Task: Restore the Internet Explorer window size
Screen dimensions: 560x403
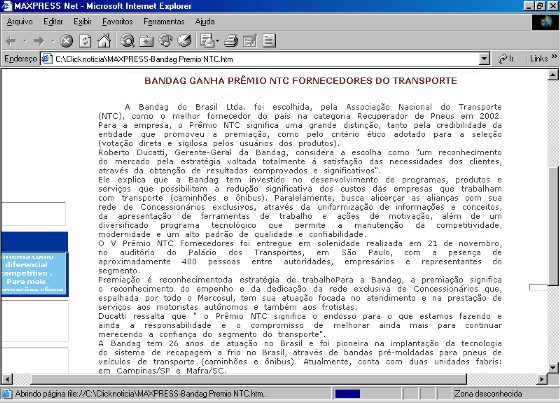Action: click(x=539, y=6)
